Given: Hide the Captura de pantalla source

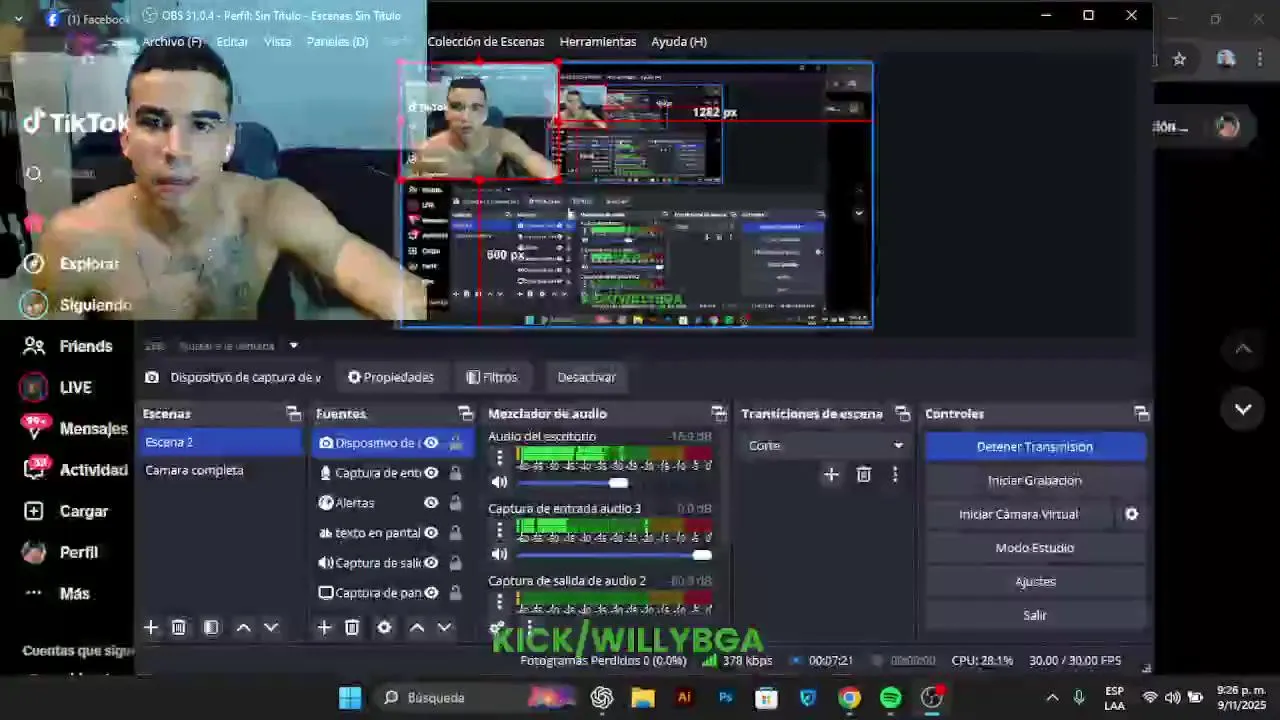Looking at the screenshot, I should [x=431, y=593].
